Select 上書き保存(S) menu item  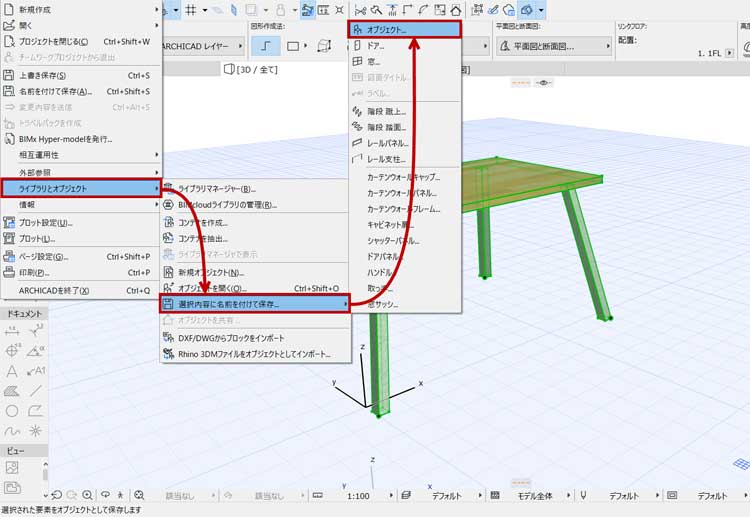pyautogui.click(x=82, y=76)
